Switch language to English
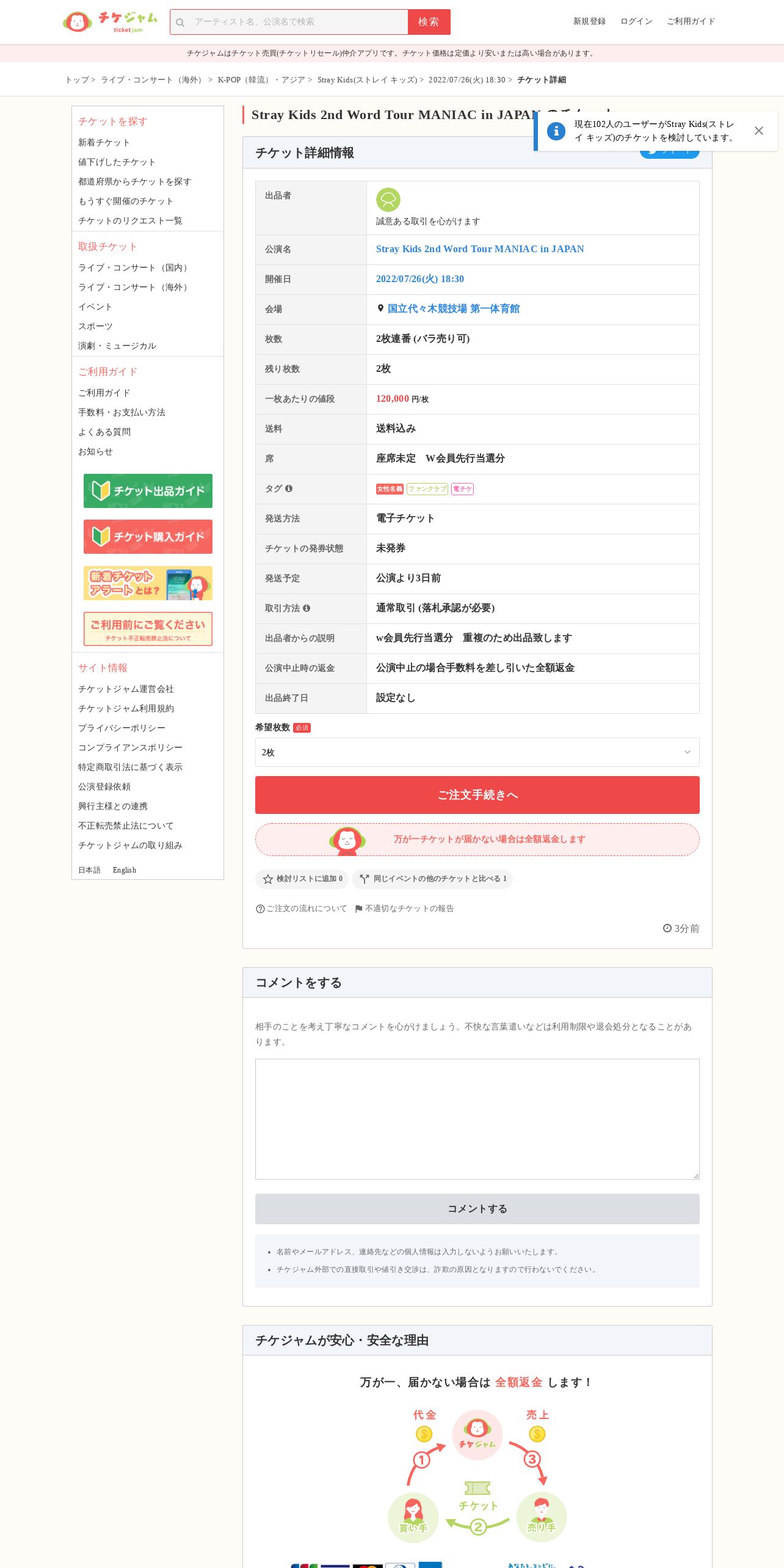Image resolution: width=784 pixels, height=1568 pixels. click(125, 870)
